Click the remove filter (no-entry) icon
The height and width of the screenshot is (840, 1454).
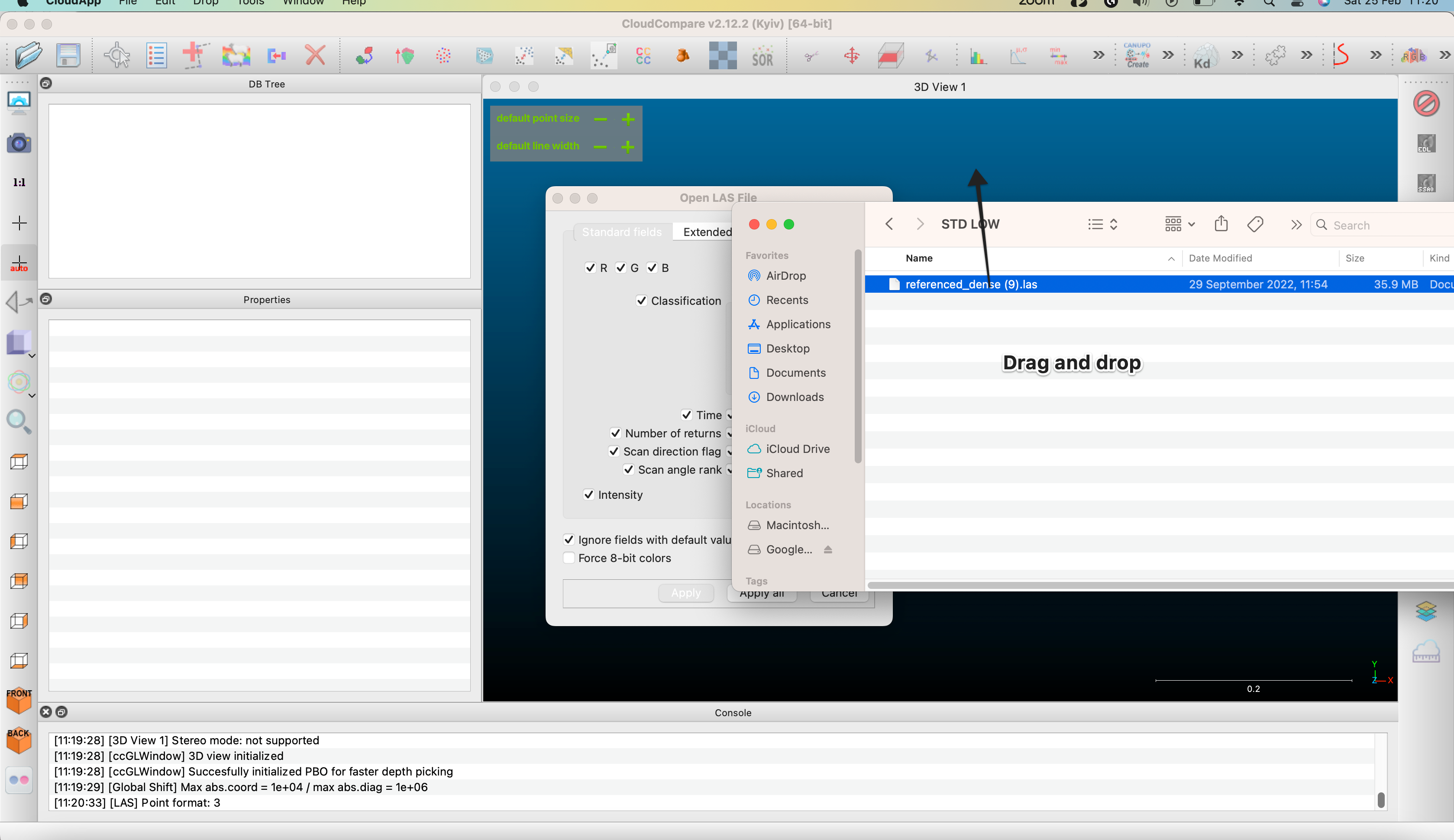click(x=1426, y=103)
